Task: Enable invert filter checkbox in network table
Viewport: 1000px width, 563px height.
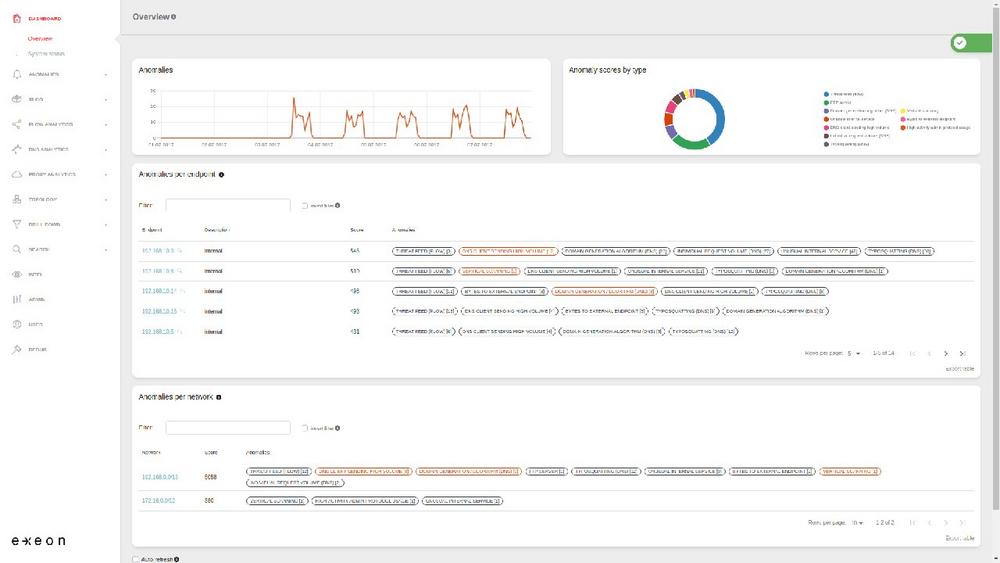Action: (305, 428)
